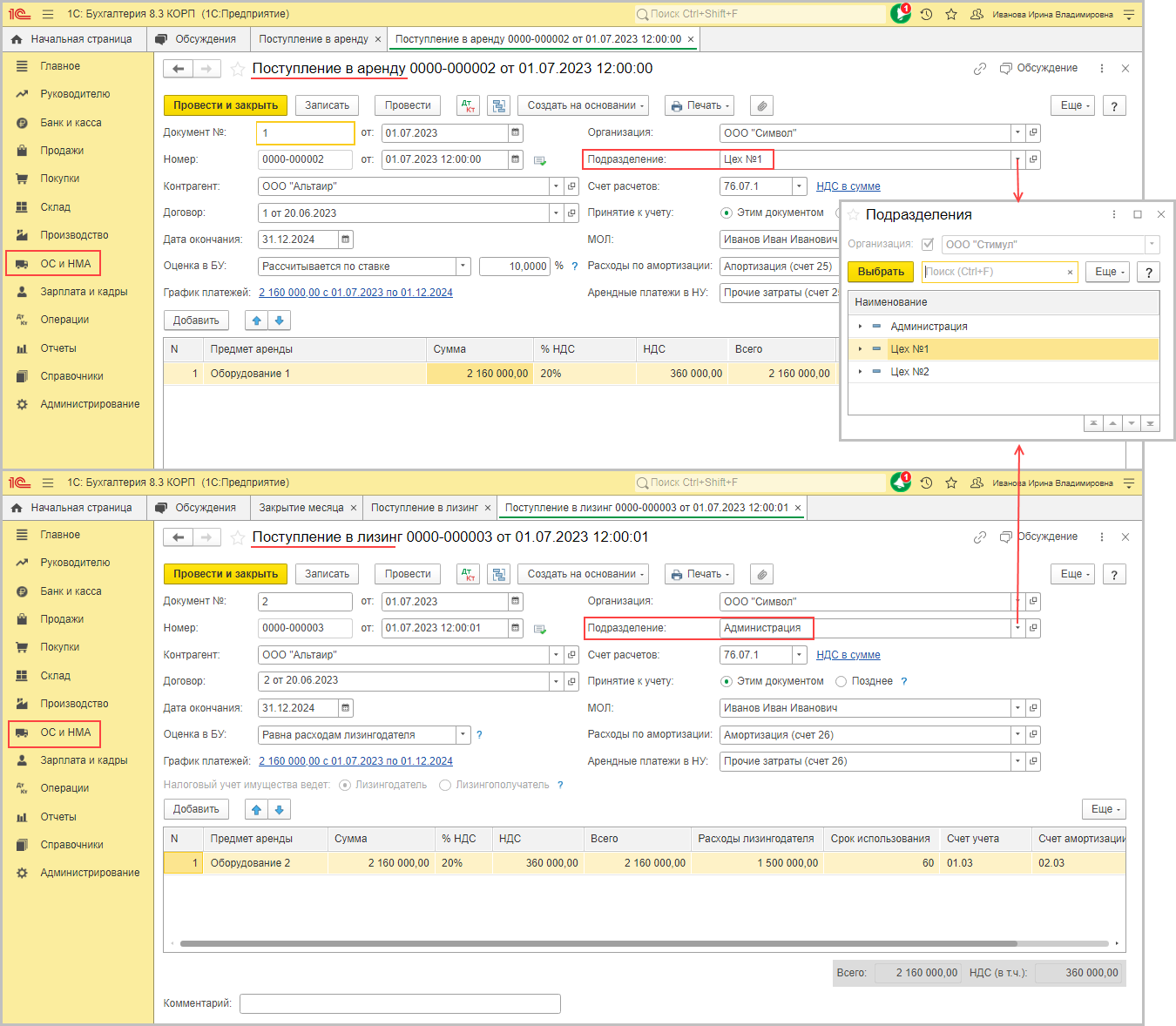
Task: Clear the search field in Подразделения popup
Action: pos(1070,273)
